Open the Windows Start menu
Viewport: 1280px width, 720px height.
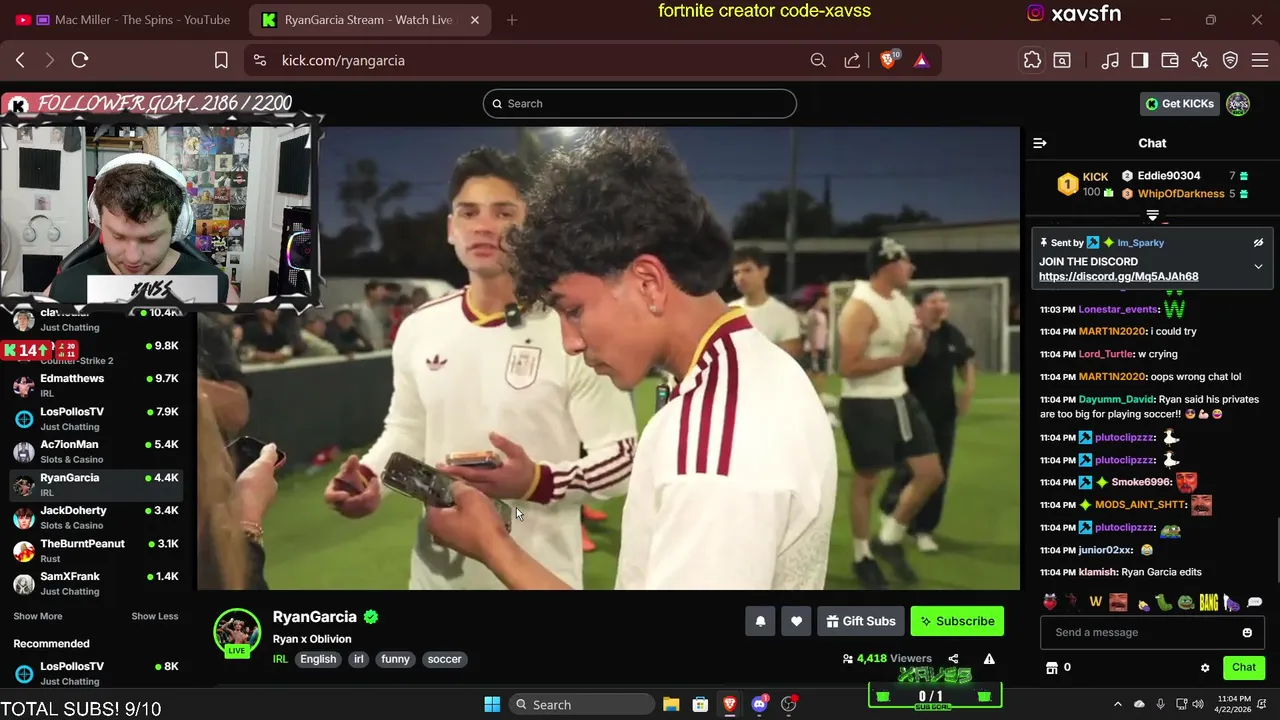click(x=492, y=704)
